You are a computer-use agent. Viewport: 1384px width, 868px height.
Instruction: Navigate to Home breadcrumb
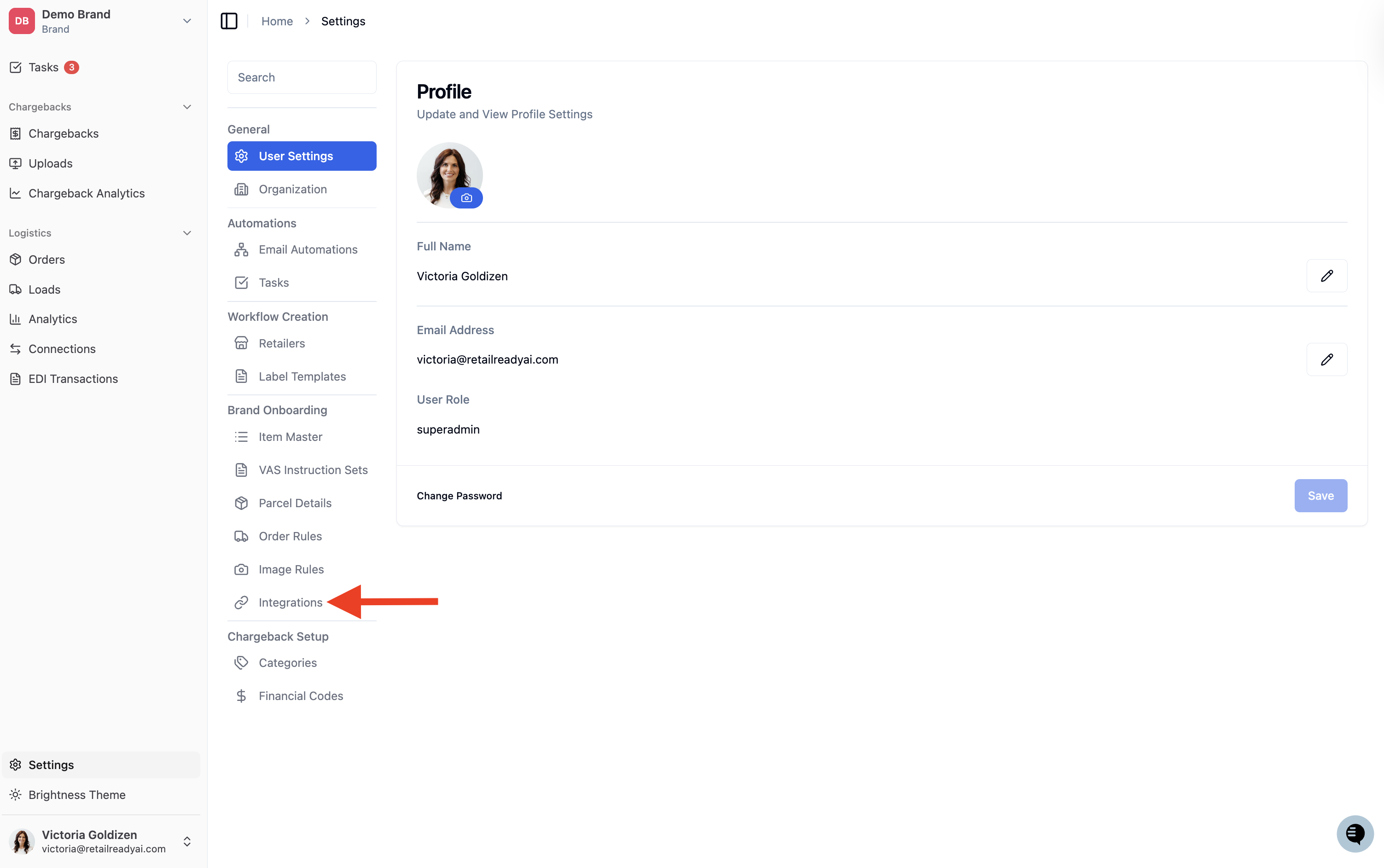[x=277, y=21]
